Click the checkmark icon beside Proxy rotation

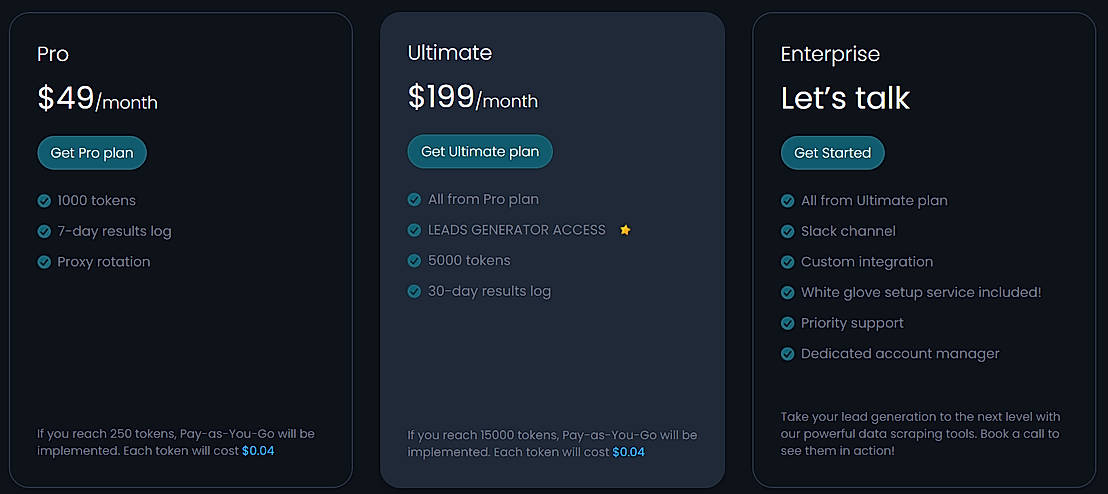click(x=44, y=262)
